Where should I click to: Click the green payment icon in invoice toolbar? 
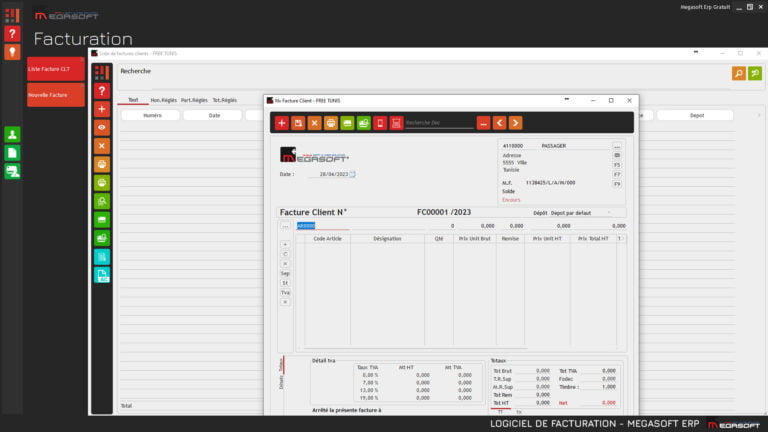(x=364, y=123)
